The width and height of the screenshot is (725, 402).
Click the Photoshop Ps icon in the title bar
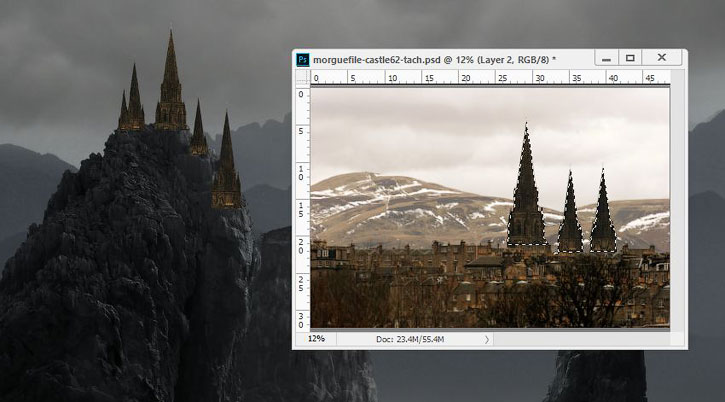click(302, 60)
